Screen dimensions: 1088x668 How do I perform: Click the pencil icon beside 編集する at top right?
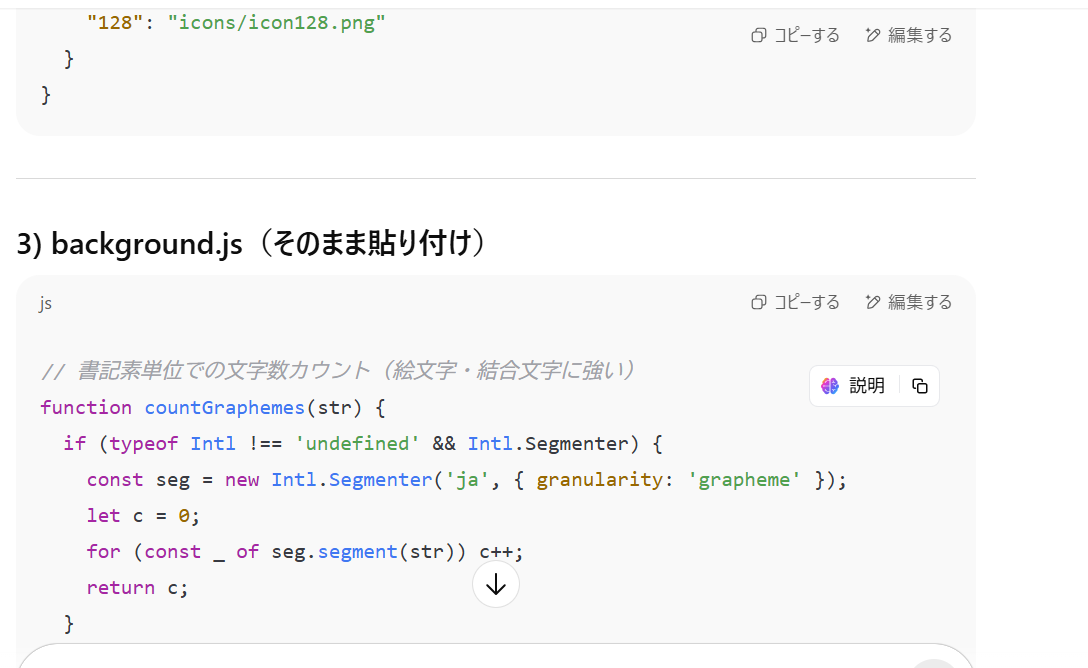(x=873, y=34)
